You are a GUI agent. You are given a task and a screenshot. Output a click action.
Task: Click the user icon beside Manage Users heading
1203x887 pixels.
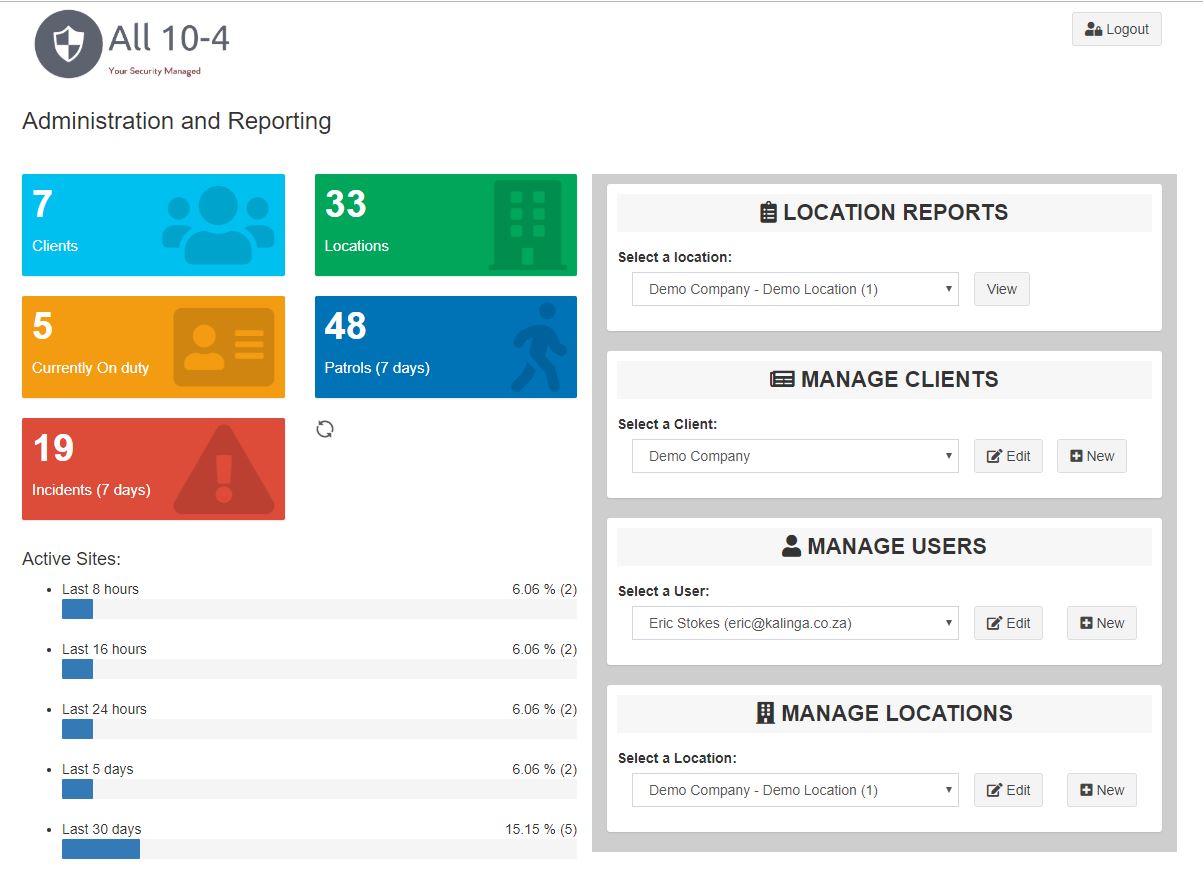pos(791,546)
